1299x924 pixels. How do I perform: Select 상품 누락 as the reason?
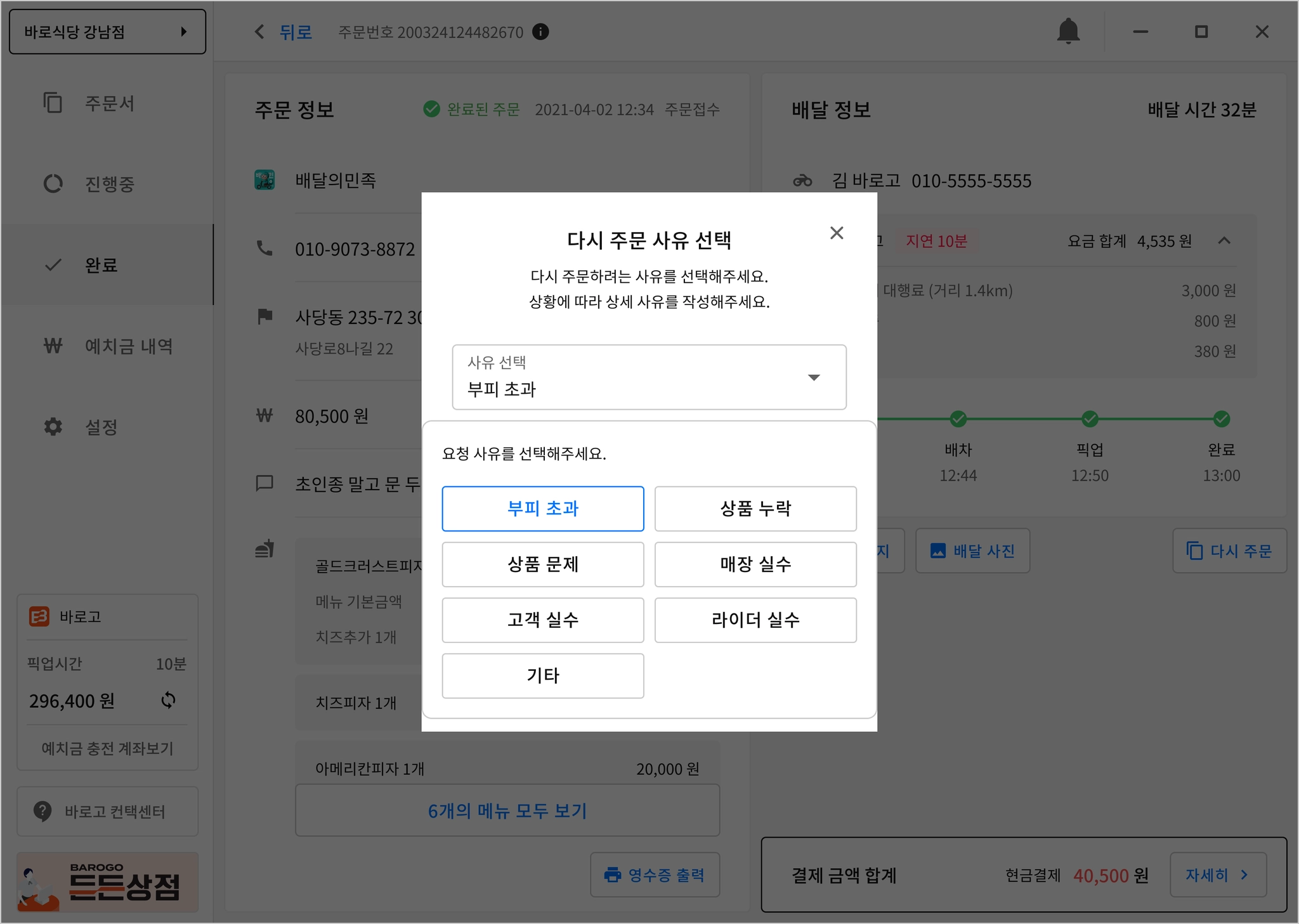(x=755, y=509)
